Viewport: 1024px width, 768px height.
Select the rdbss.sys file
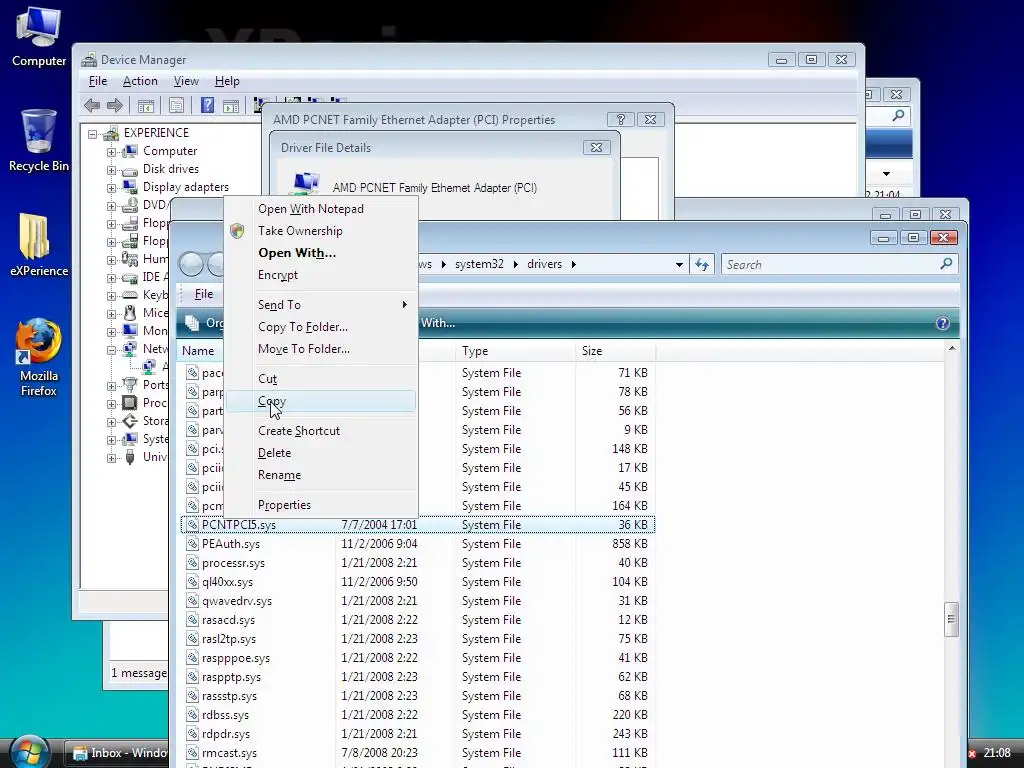pyautogui.click(x=225, y=715)
